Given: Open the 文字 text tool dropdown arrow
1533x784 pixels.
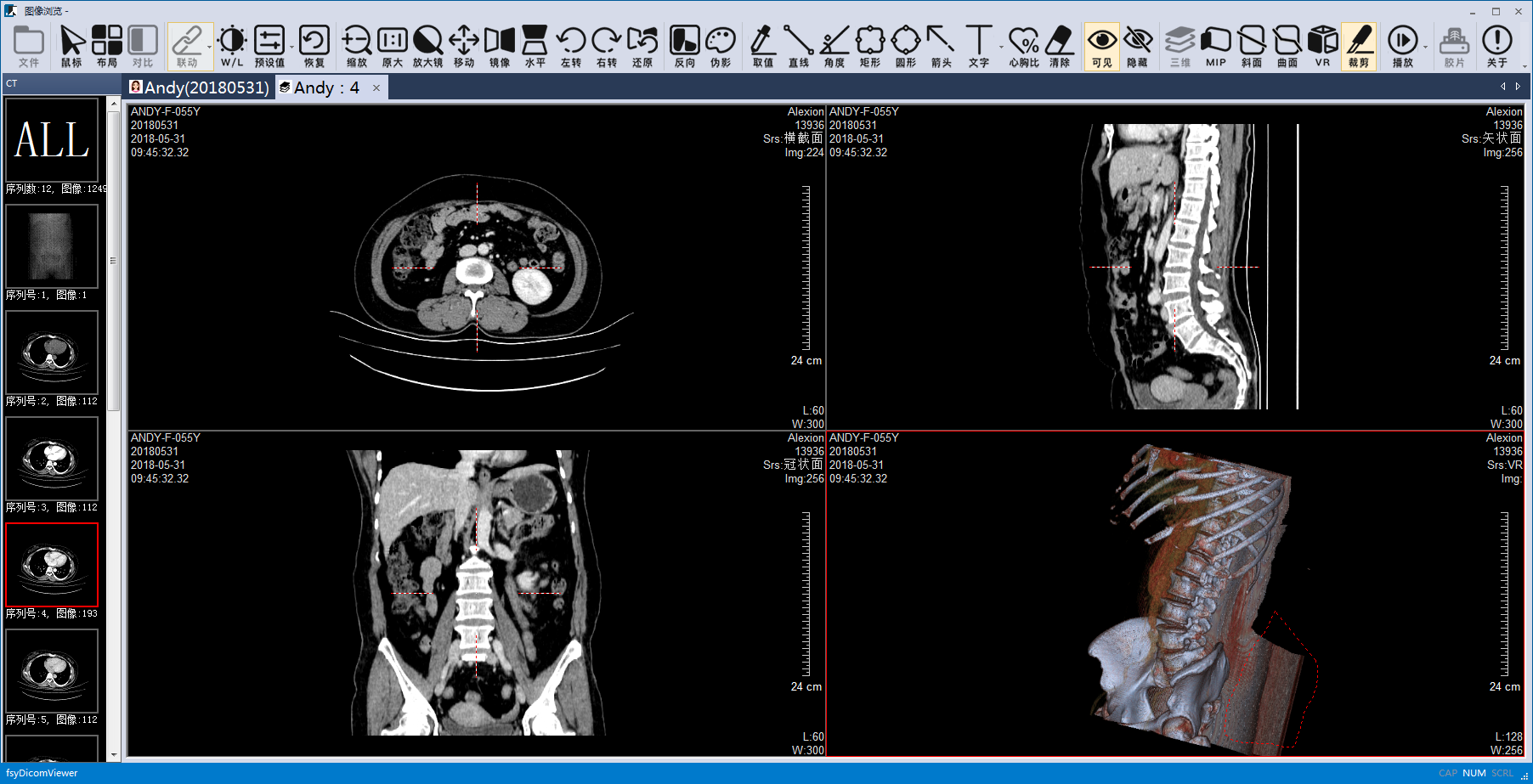Looking at the screenshot, I should (x=1001, y=48).
